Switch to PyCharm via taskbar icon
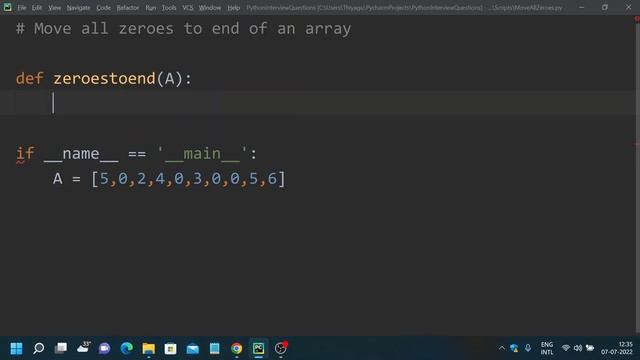 (x=258, y=348)
